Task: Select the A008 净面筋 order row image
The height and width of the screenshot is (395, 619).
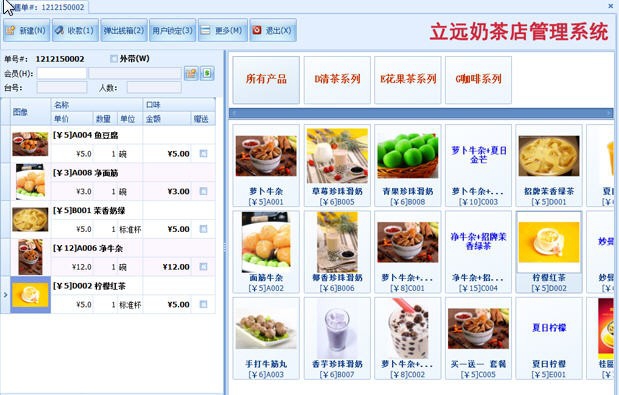Action: coord(30,182)
